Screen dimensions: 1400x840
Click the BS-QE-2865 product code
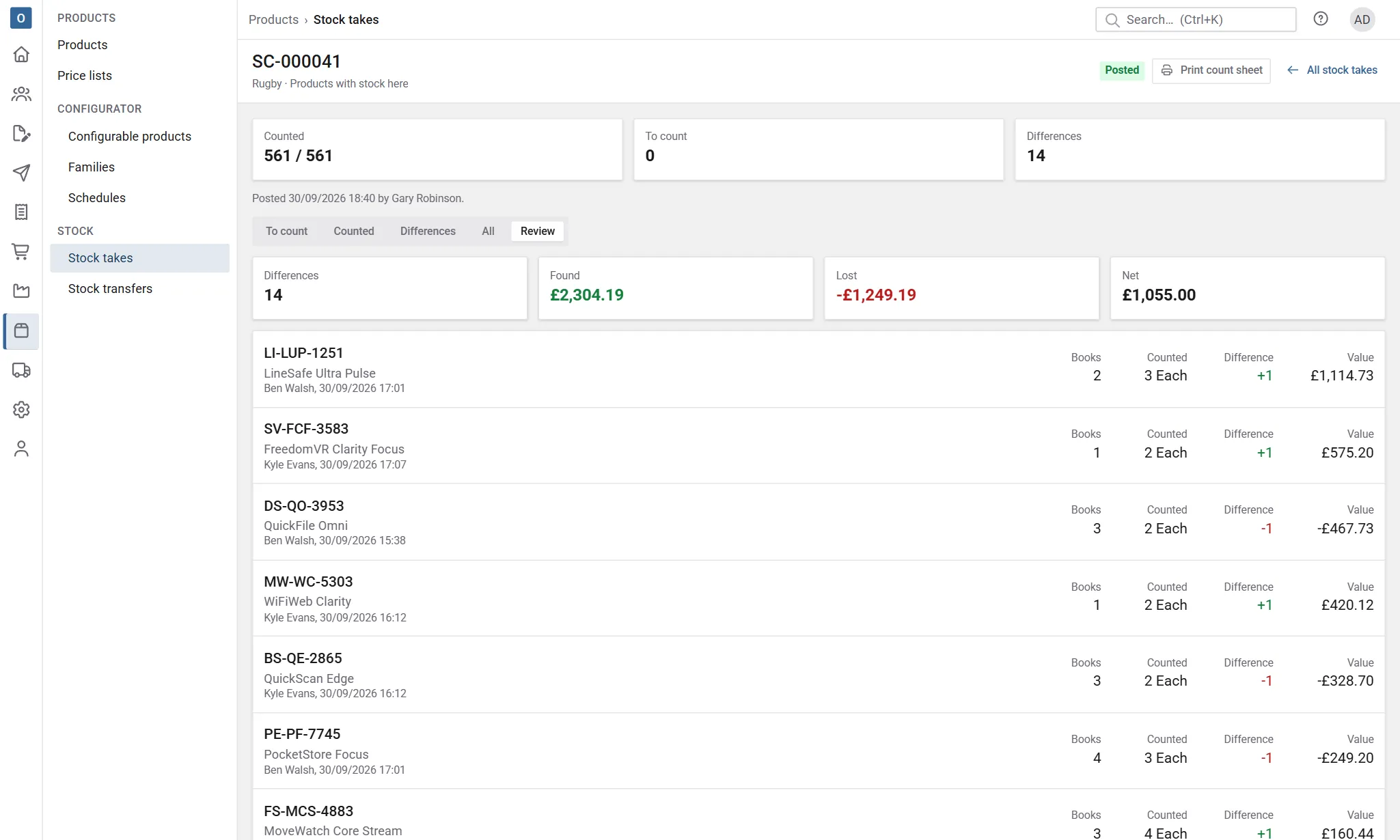tap(303, 658)
